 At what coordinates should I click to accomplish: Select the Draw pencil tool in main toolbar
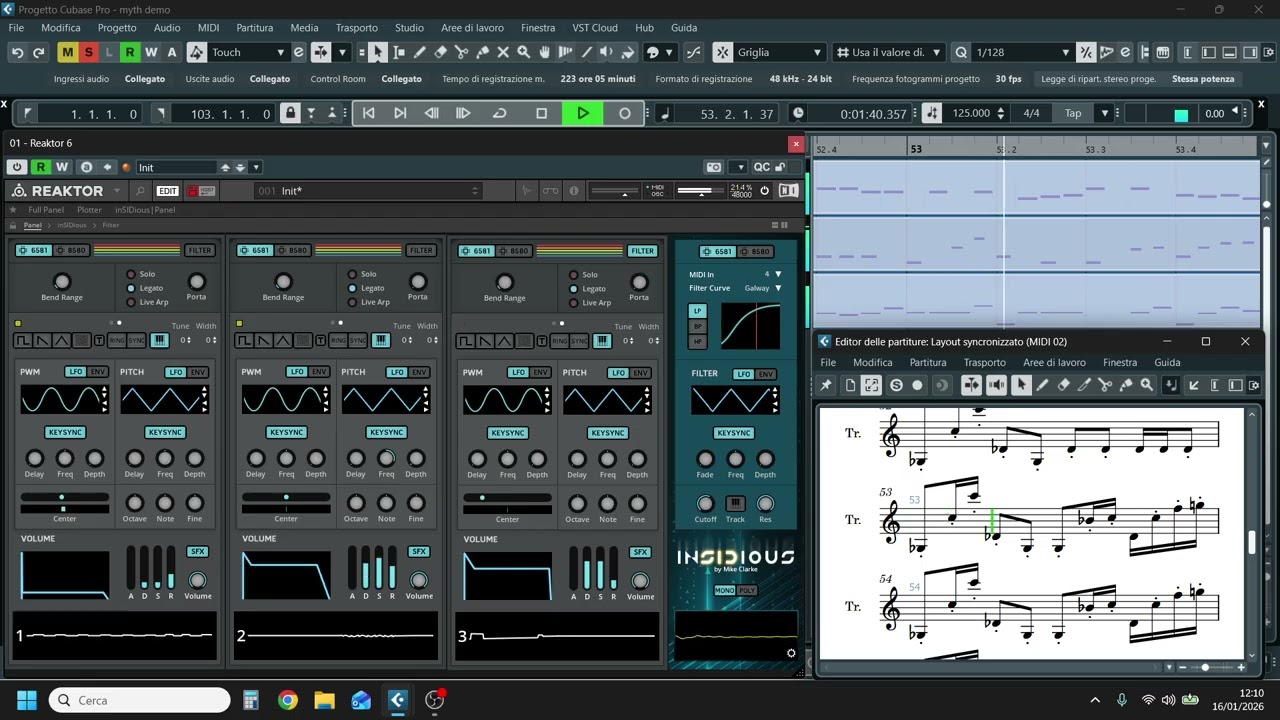click(x=420, y=52)
